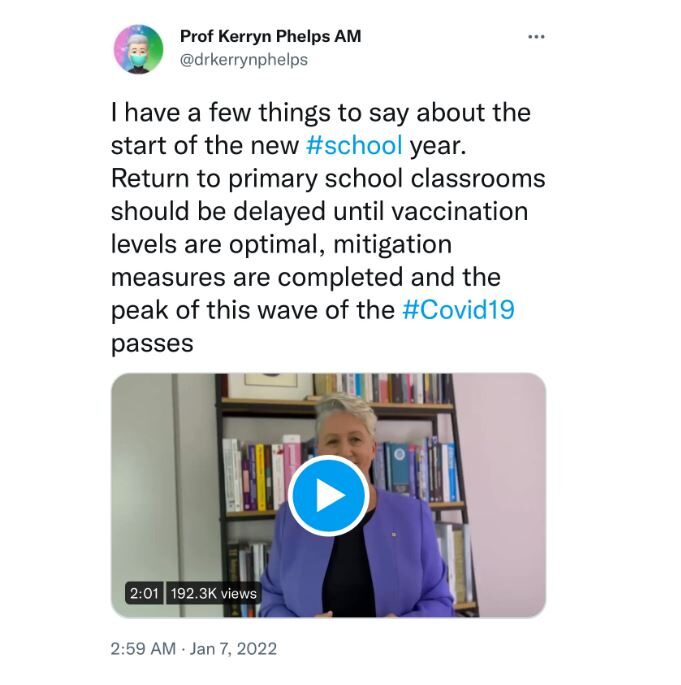Click the Jan 7, 2022 date
This screenshot has width=681, height=685.
(233, 649)
